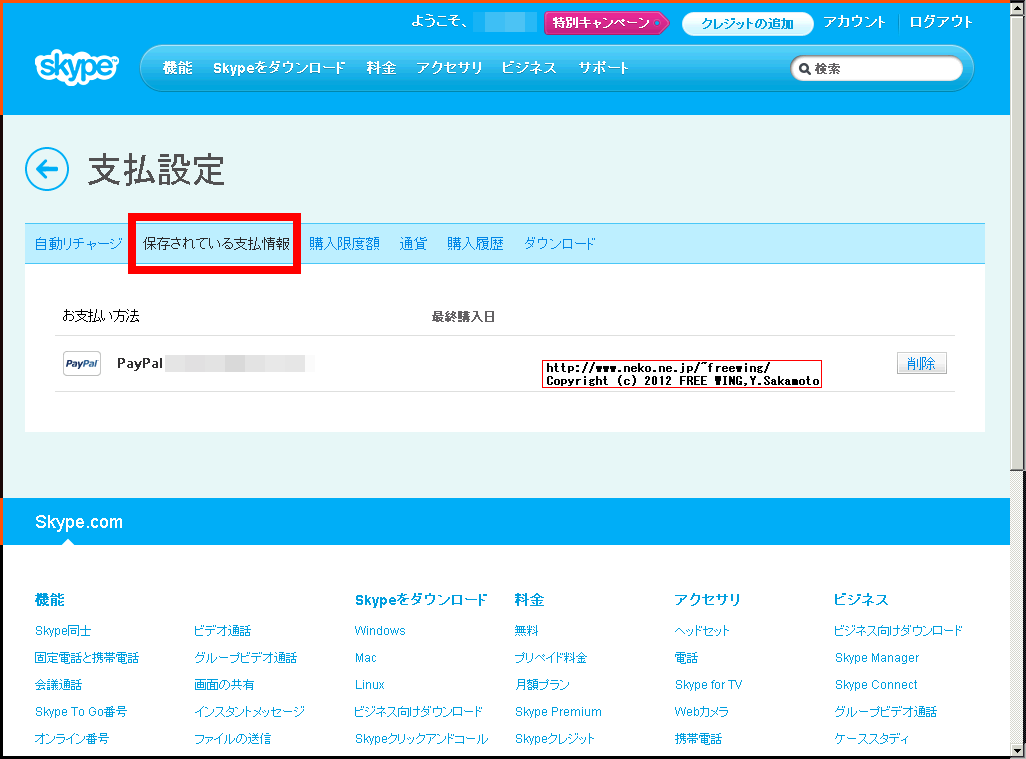Open the 購入履歴 tab
The image size is (1026, 759).
(x=475, y=243)
